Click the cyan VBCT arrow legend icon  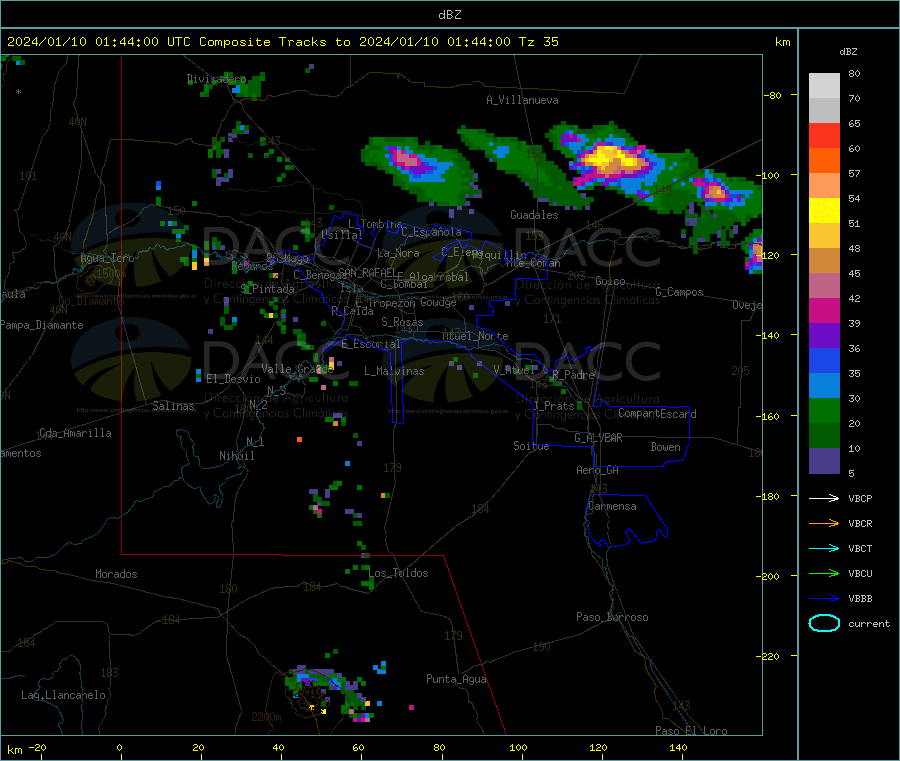(x=824, y=548)
